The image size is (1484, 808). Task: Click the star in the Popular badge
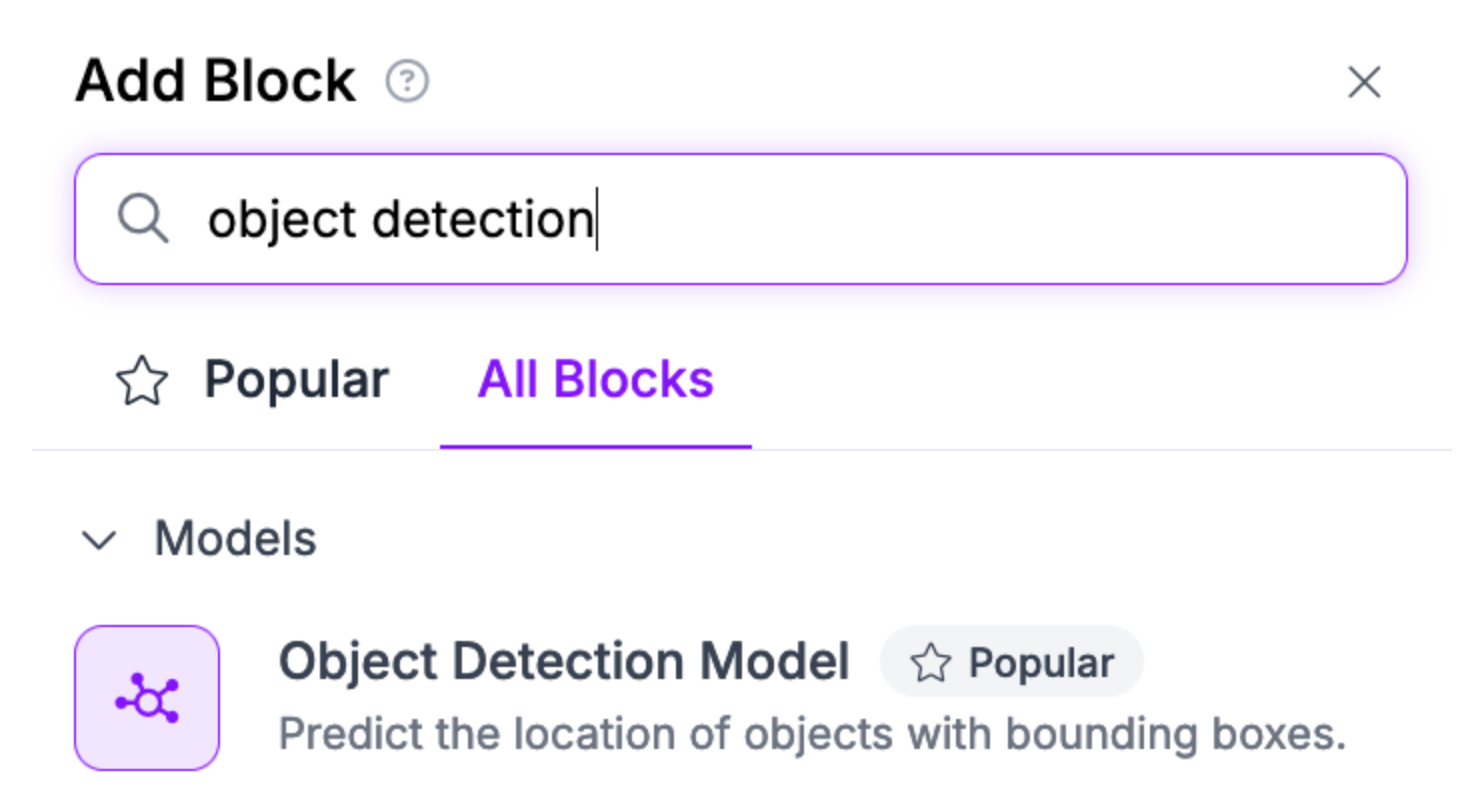click(931, 663)
